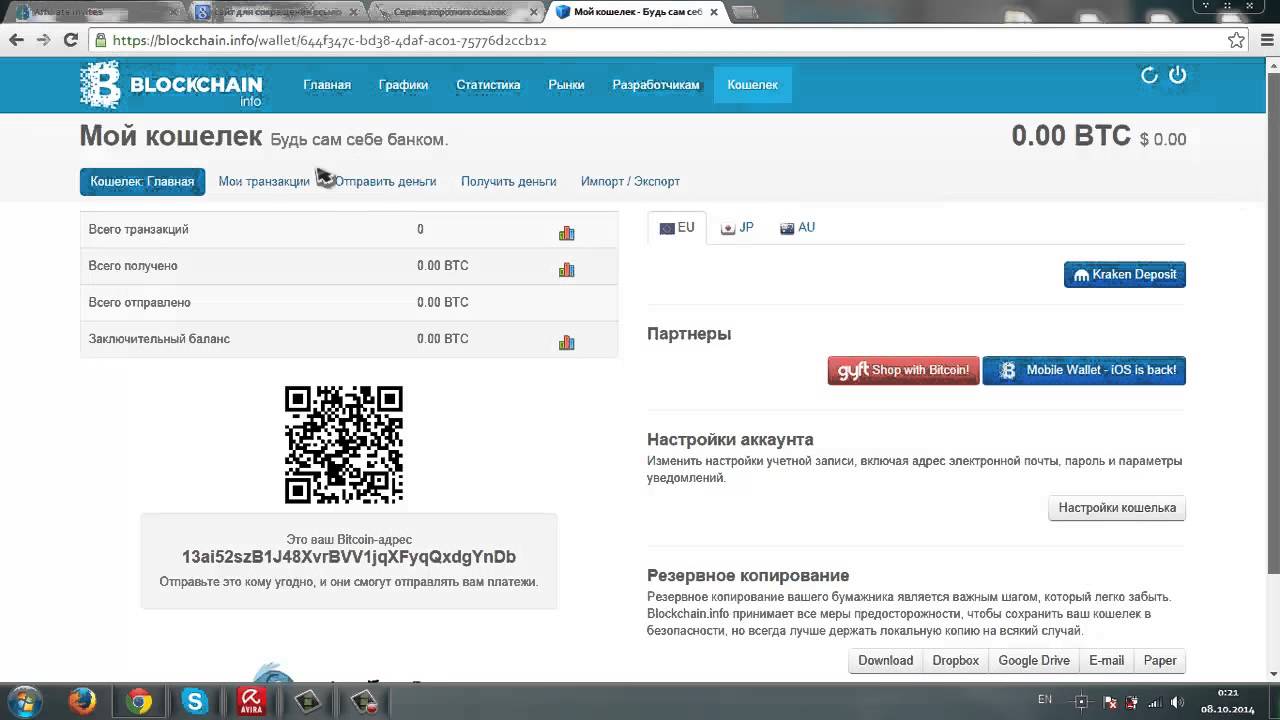Launch Firefox from the taskbar
The image size is (1280, 720).
[82, 701]
